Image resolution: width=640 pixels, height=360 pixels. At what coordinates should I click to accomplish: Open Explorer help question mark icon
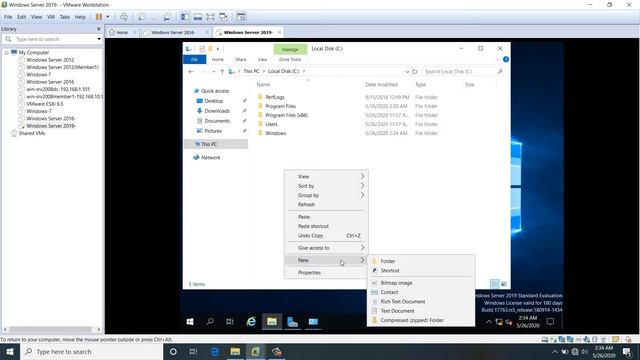tap(506, 60)
